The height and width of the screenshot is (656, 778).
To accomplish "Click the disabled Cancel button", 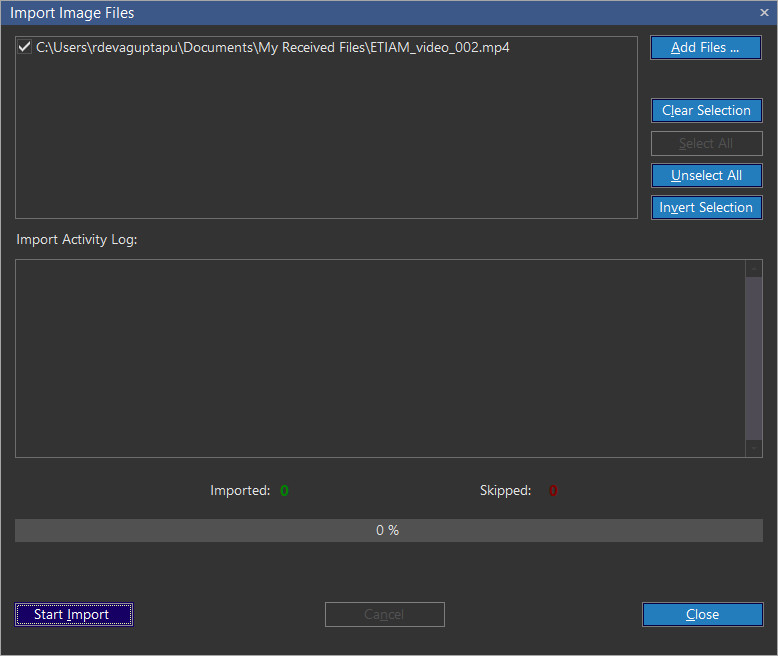I will point(384,614).
